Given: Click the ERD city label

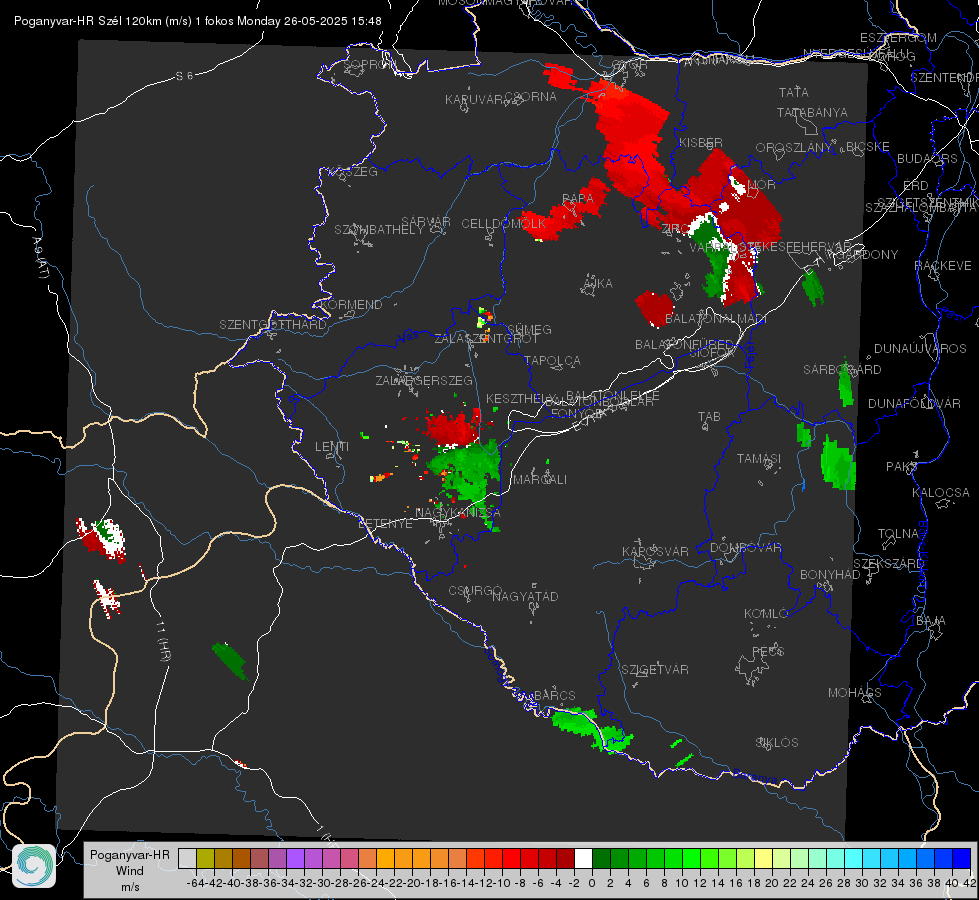Looking at the screenshot, I should coord(916,186).
